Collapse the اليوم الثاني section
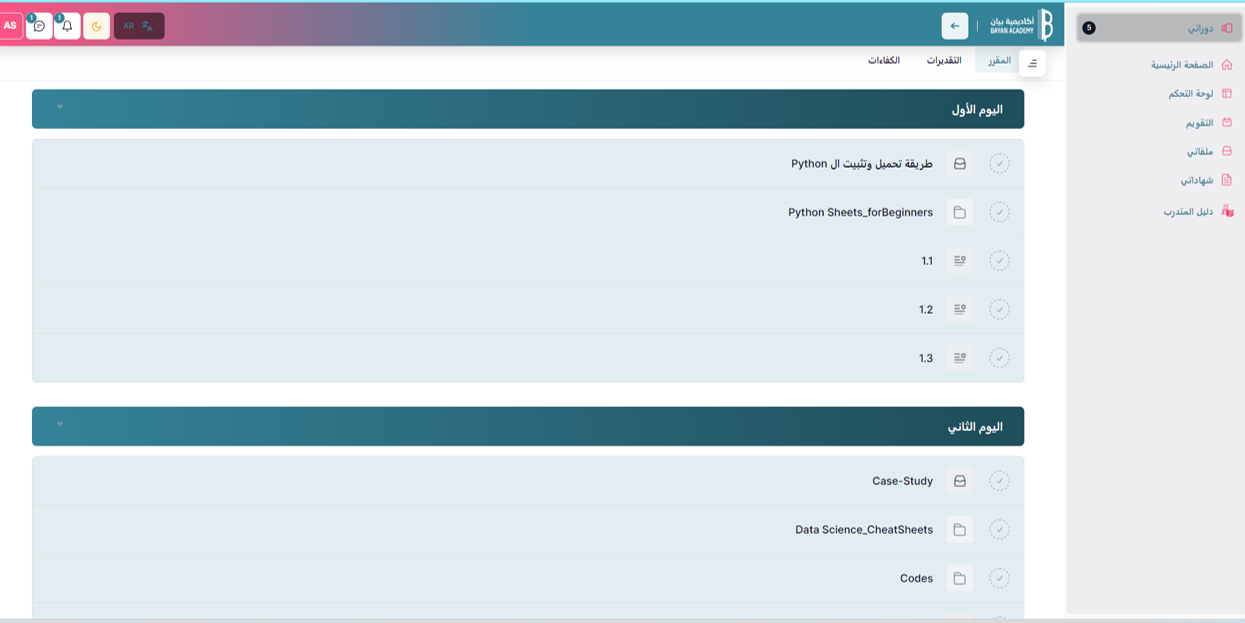Screen dimensions: 1245x623 pyautogui.click(x=60, y=425)
